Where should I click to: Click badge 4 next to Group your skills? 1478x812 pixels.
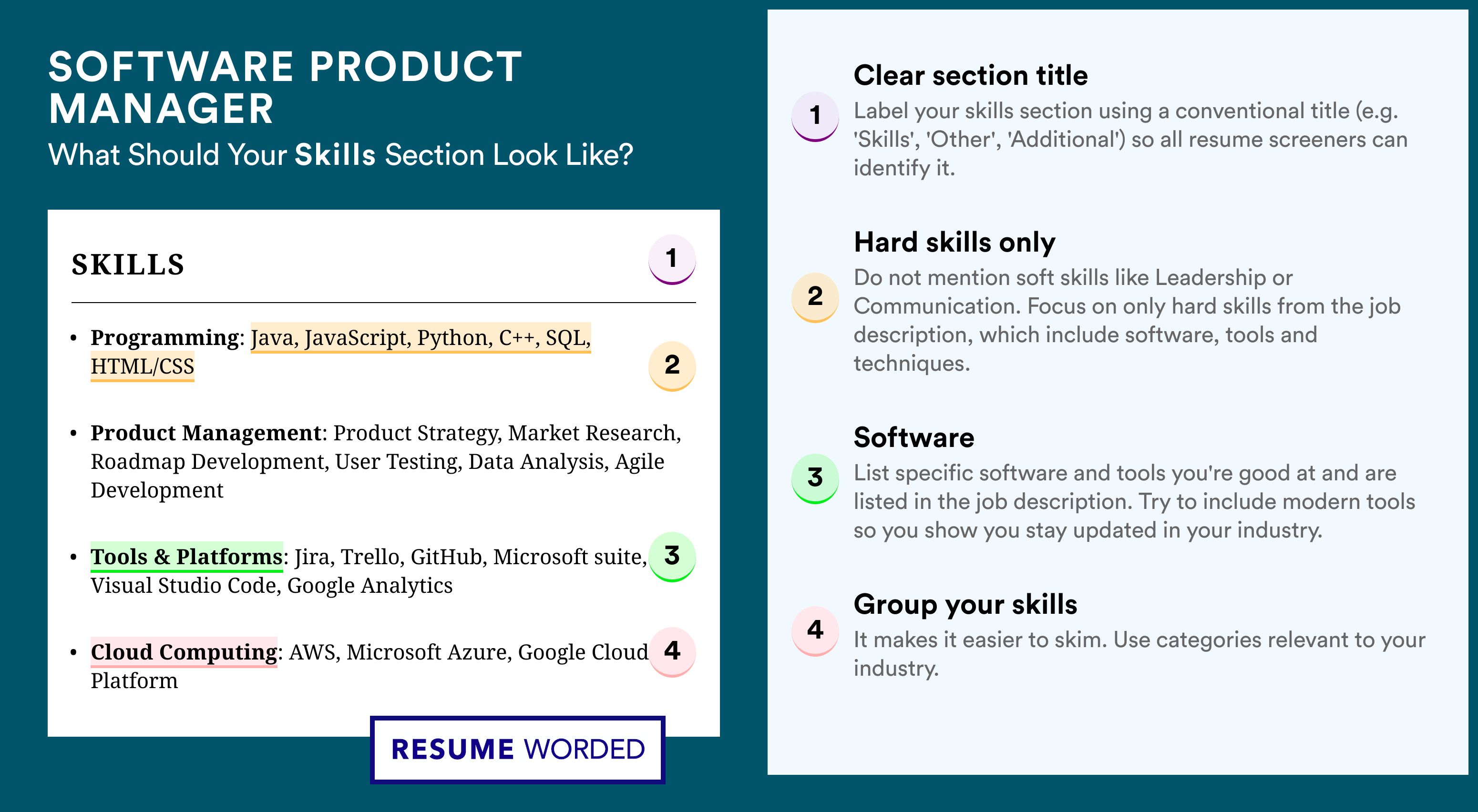[x=815, y=630]
